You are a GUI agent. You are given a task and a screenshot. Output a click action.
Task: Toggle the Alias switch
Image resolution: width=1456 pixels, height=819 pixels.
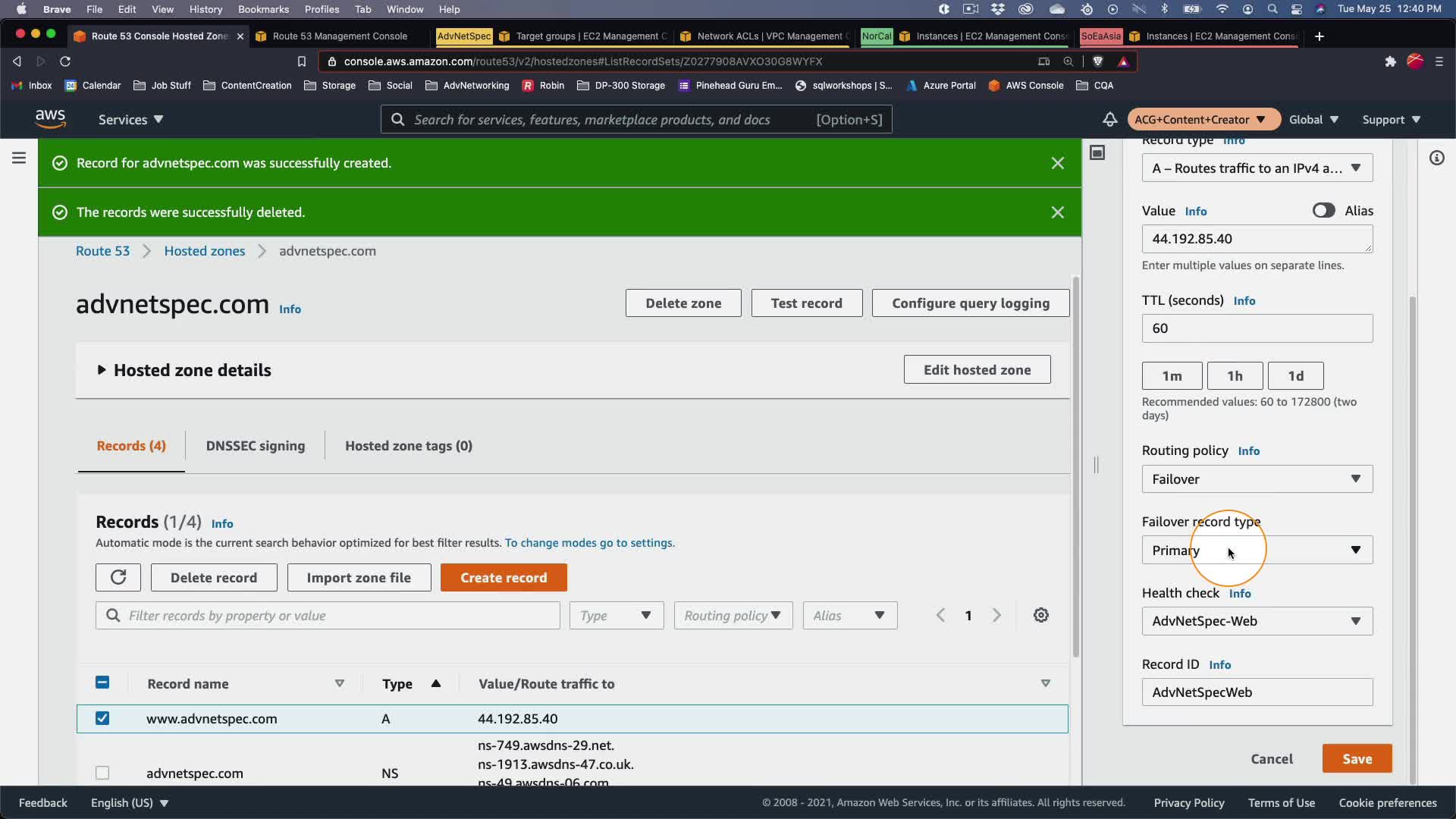coord(1323,211)
